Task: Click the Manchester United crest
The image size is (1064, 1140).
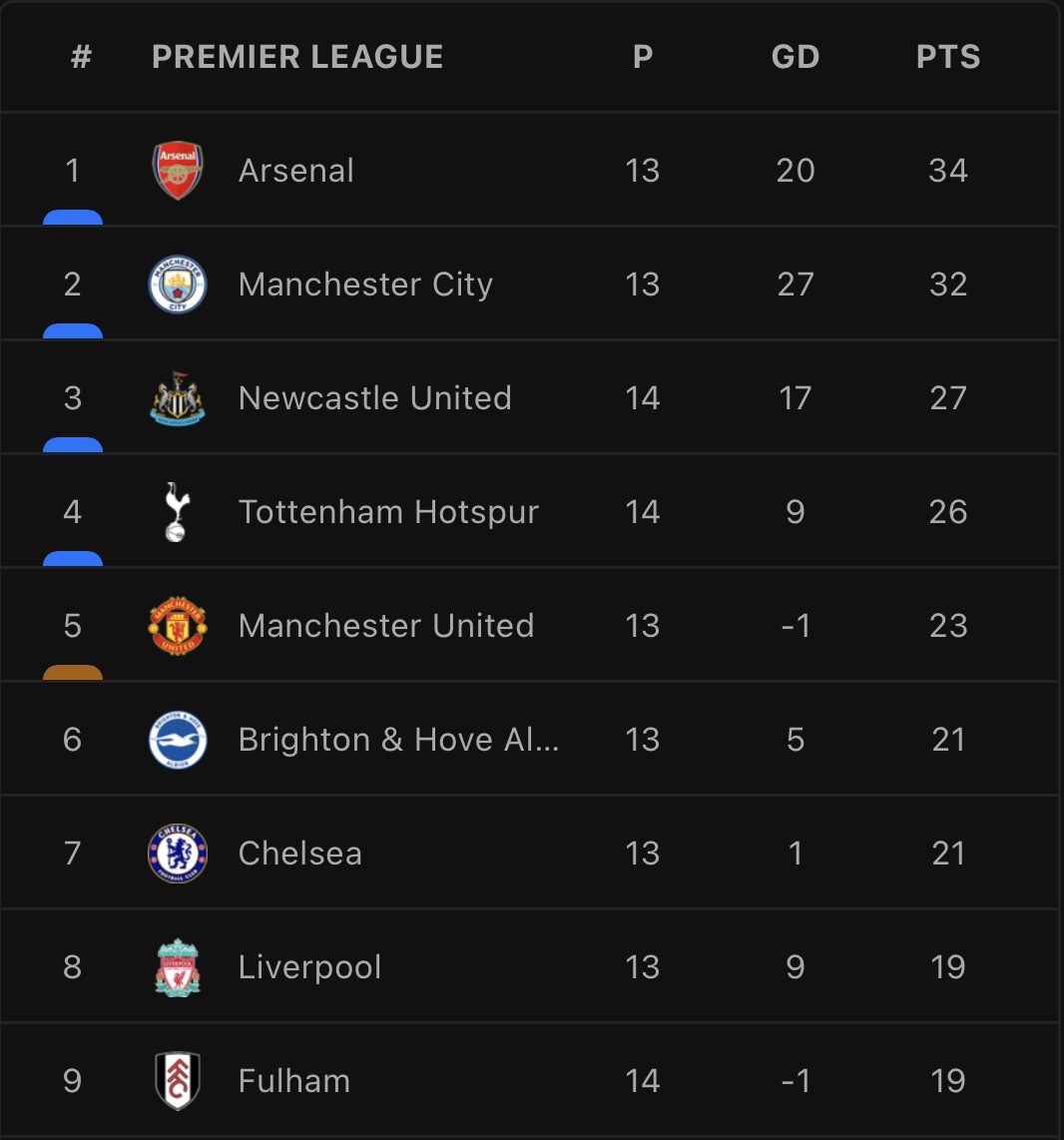Action: coord(178,626)
